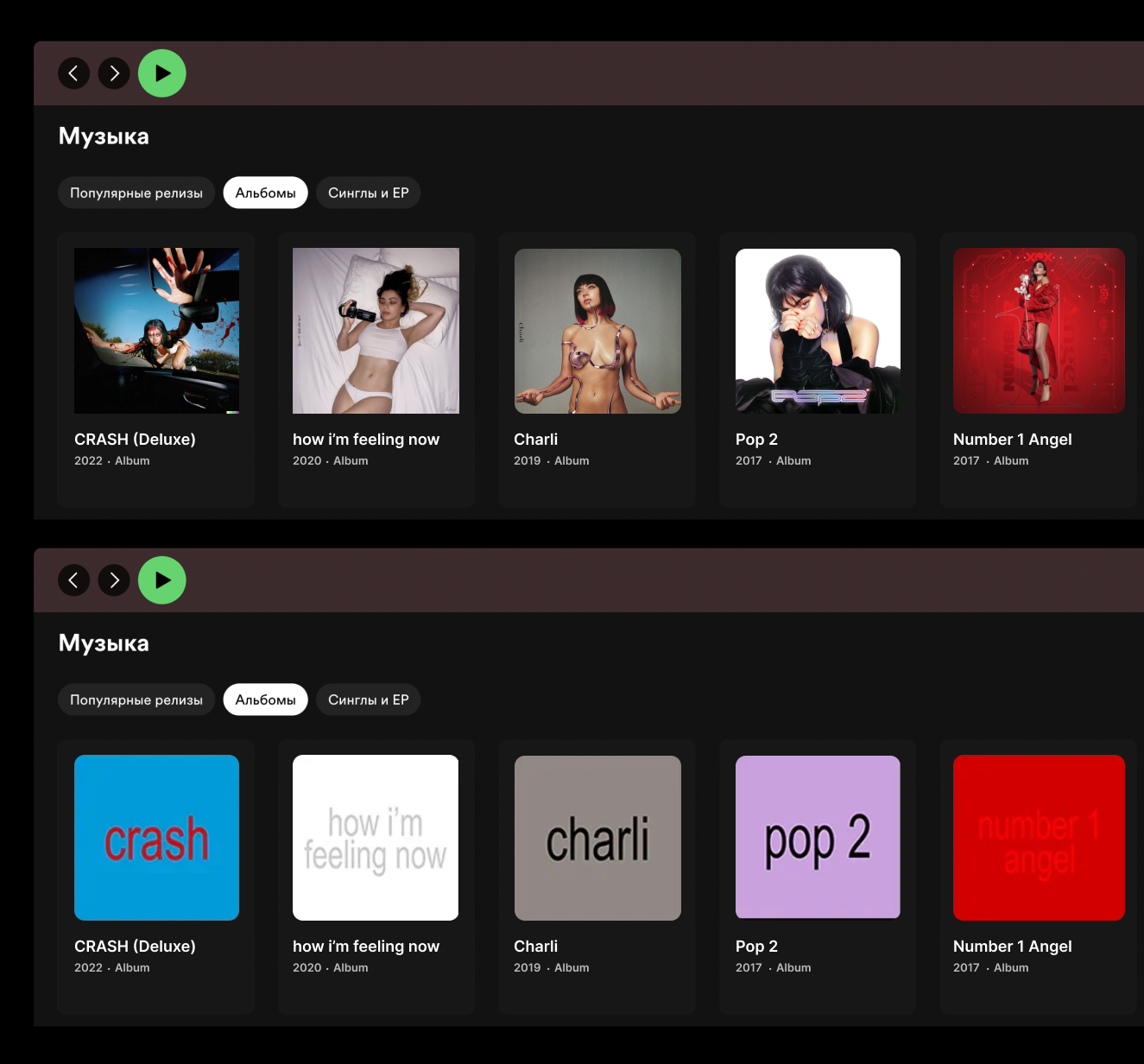Click Pop 2 album title in top panel

(x=756, y=440)
